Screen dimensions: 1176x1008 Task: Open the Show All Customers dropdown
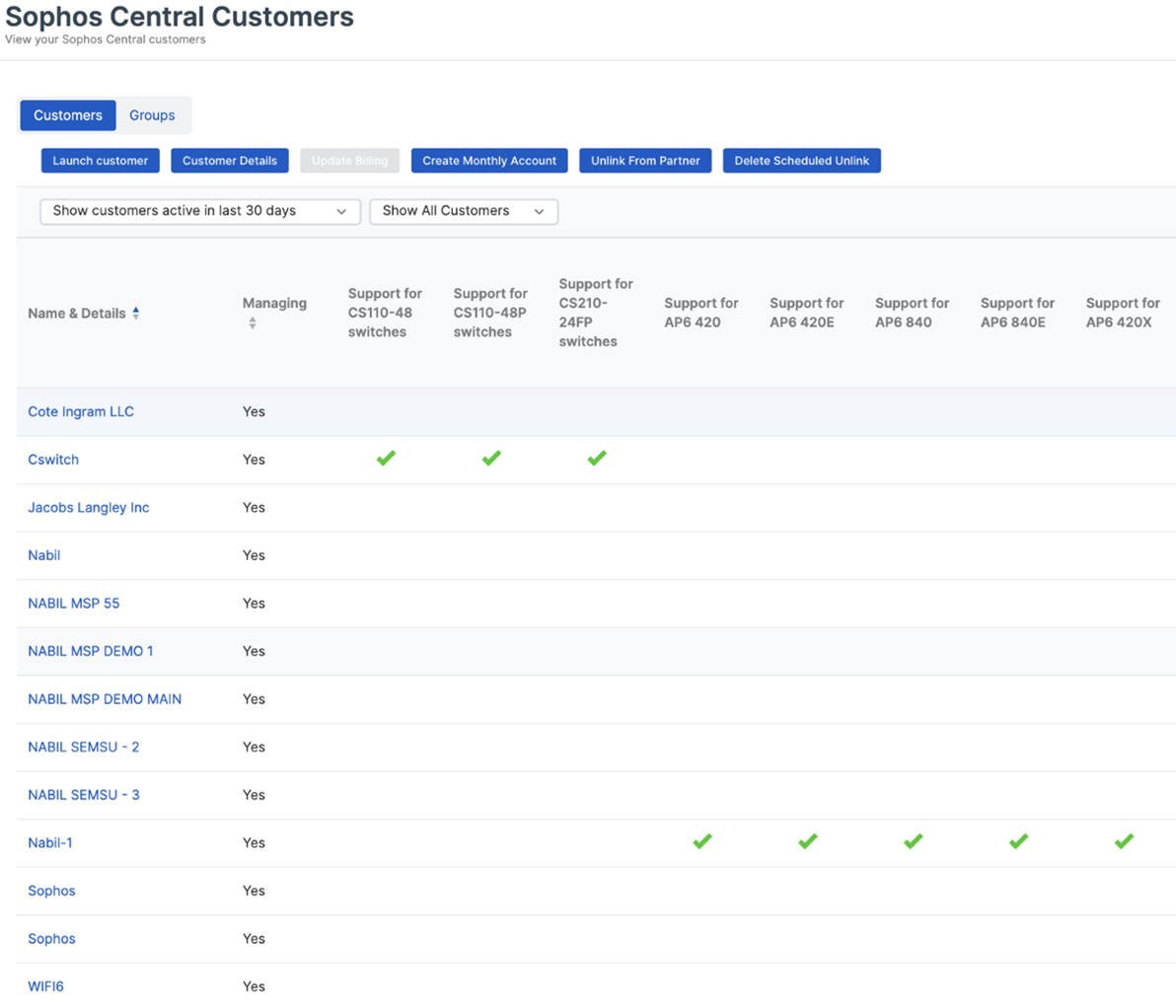click(463, 211)
